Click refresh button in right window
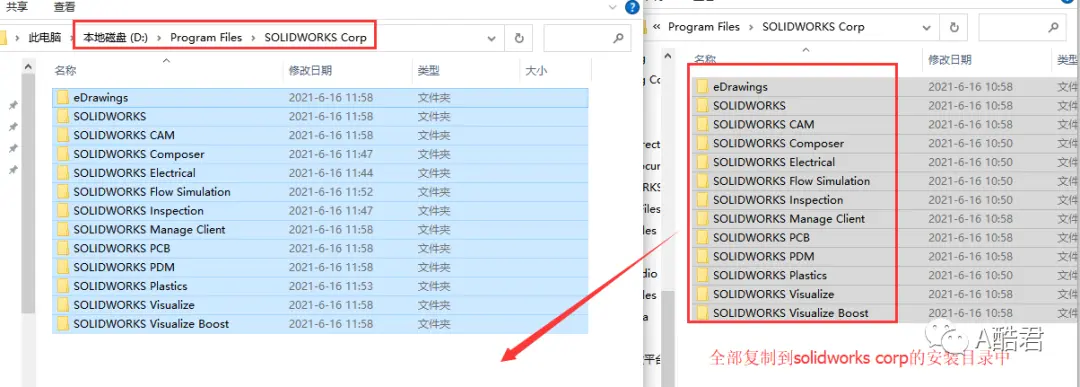This screenshot has height=387, width=1080. (x=954, y=27)
